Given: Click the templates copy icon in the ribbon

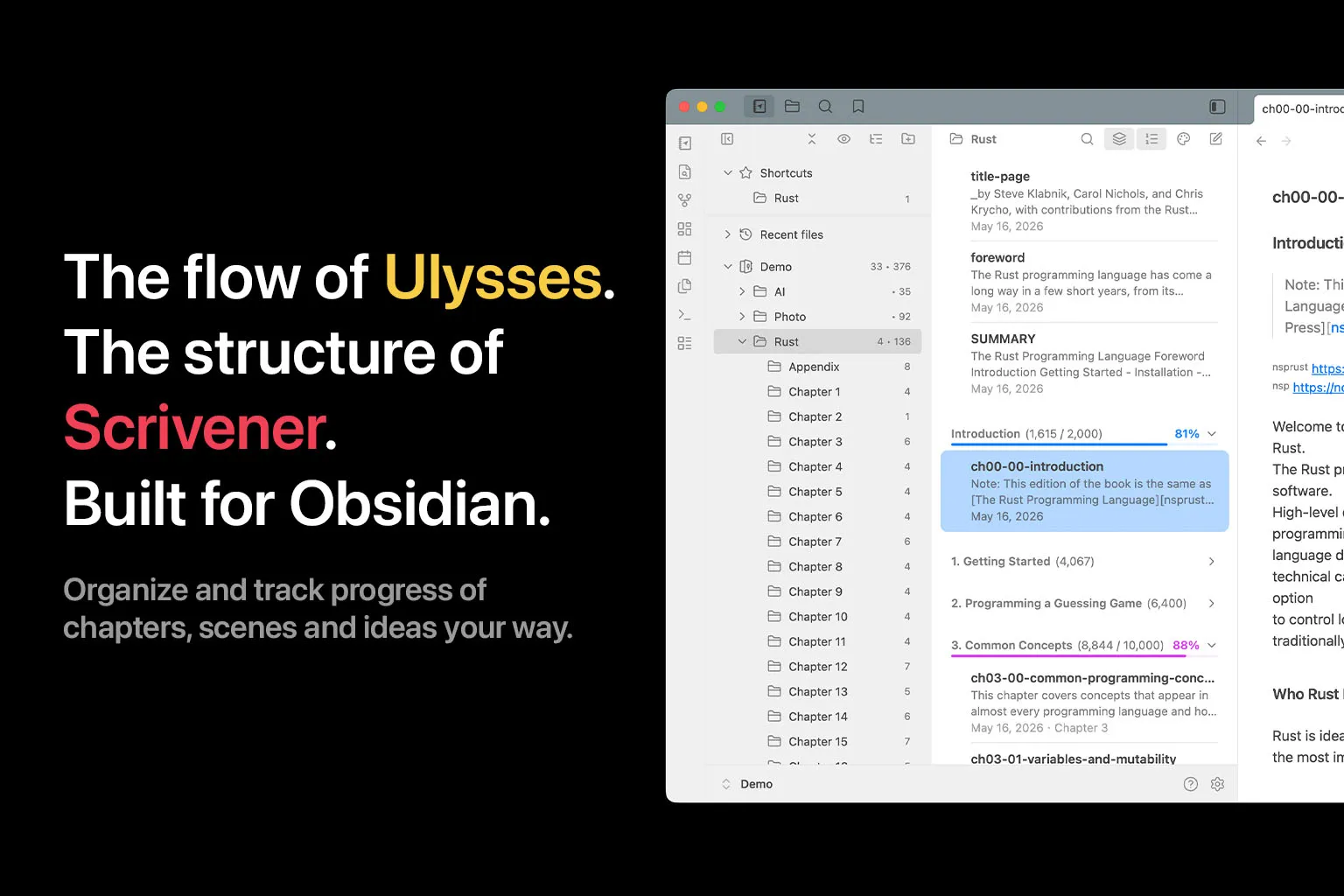Looking at the screenshot, I should click(685, 286).
